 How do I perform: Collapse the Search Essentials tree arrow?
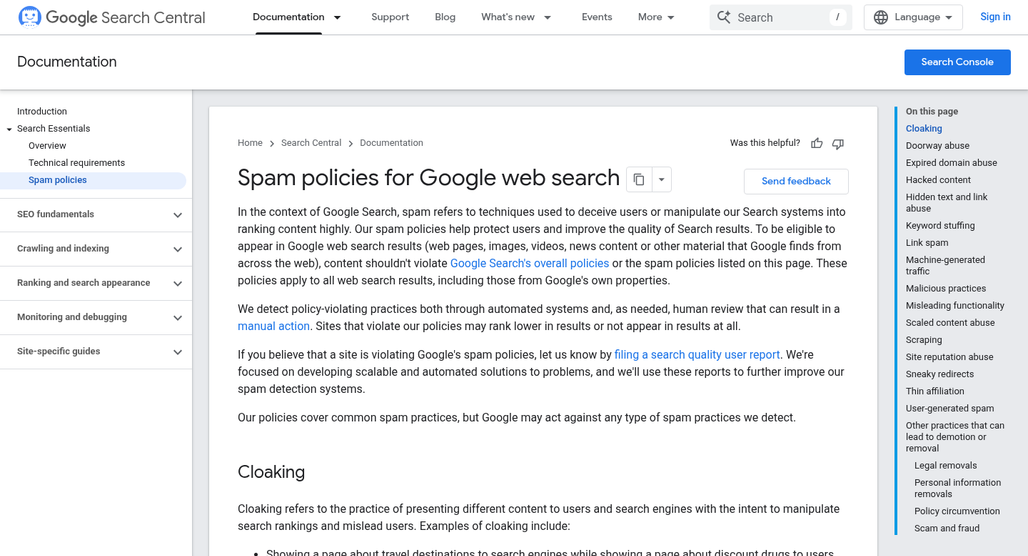[x=9, y=129]
